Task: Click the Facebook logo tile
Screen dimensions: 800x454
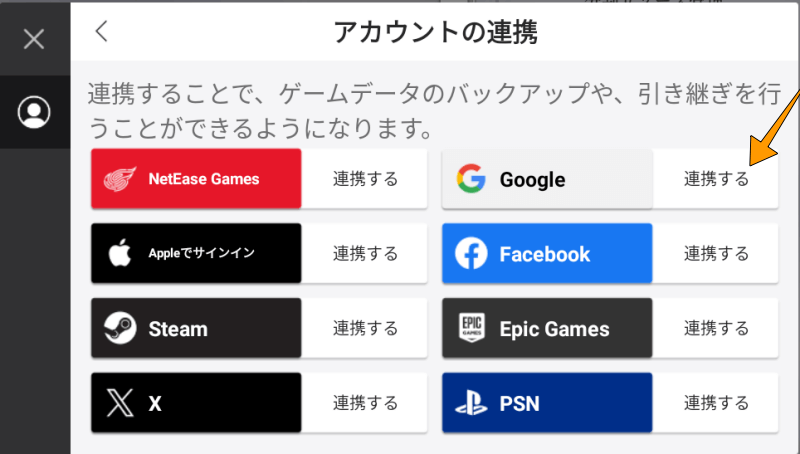Action: click(x=547, y=254)
